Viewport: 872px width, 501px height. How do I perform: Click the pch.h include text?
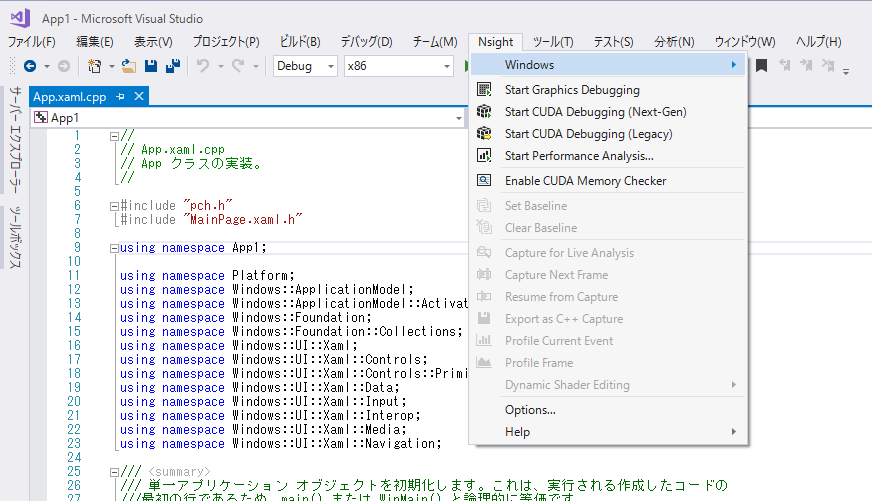pyautogui.click(x=207, y=206)
